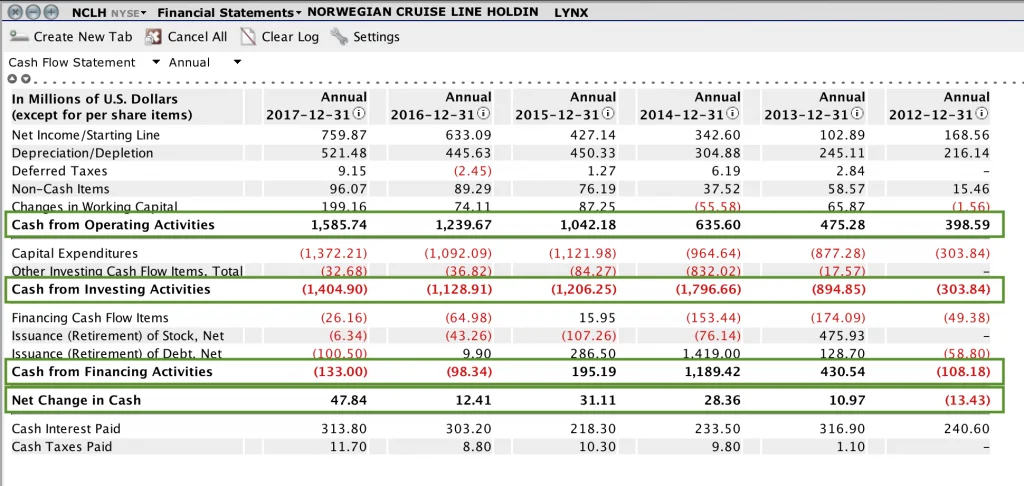Select Cash from Investing Activities row label
The width and height of the screenshot is (1024, 486).
[x=111, y=289]
